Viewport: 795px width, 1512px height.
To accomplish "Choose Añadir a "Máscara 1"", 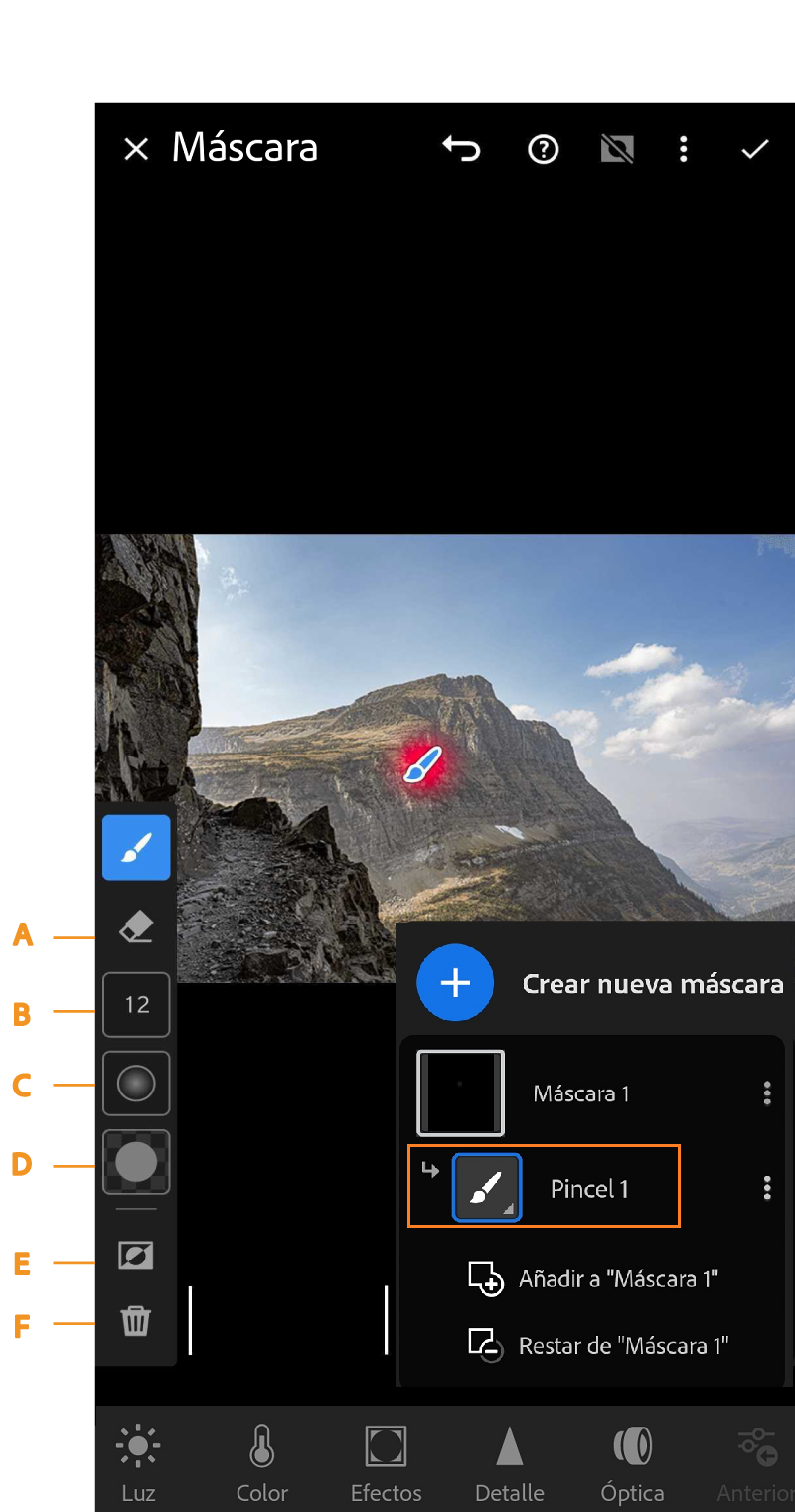I will pyautogui.click(x=616, y=1279).
